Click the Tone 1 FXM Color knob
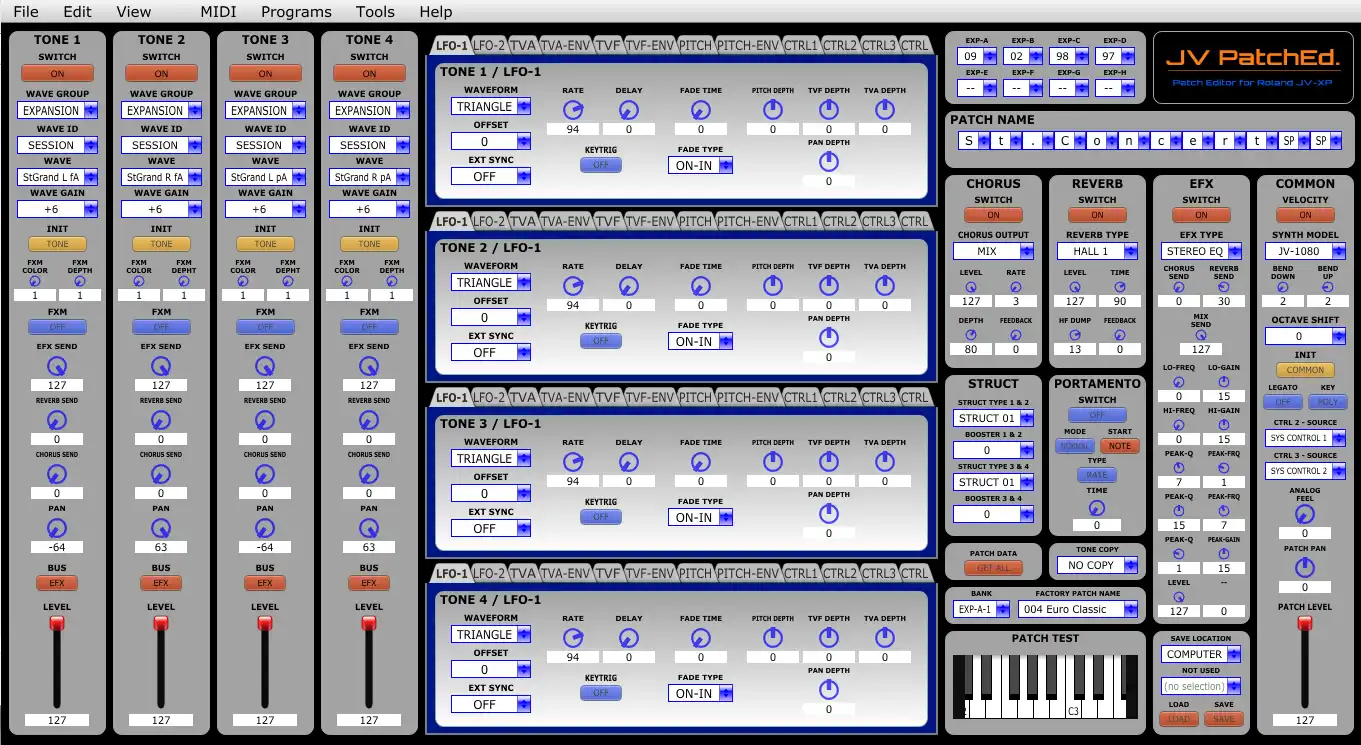Screen dimensions: 1361x745 click(35, 281)
